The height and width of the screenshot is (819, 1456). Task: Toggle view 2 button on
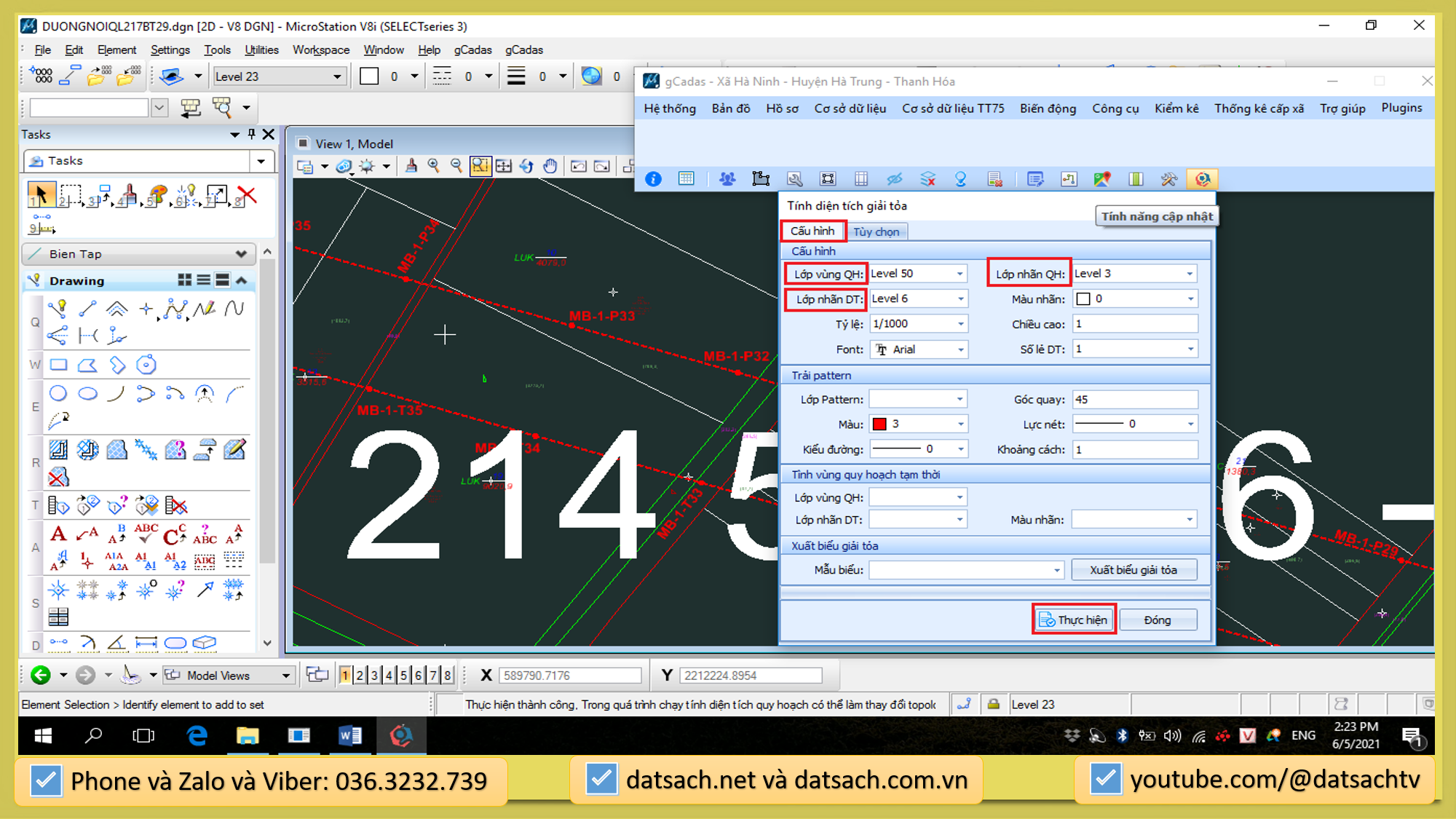coord(360,676)
